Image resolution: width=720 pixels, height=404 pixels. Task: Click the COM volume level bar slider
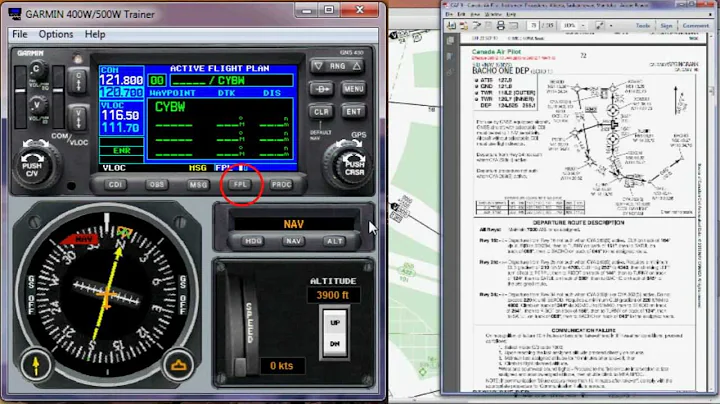coord(20,97)
